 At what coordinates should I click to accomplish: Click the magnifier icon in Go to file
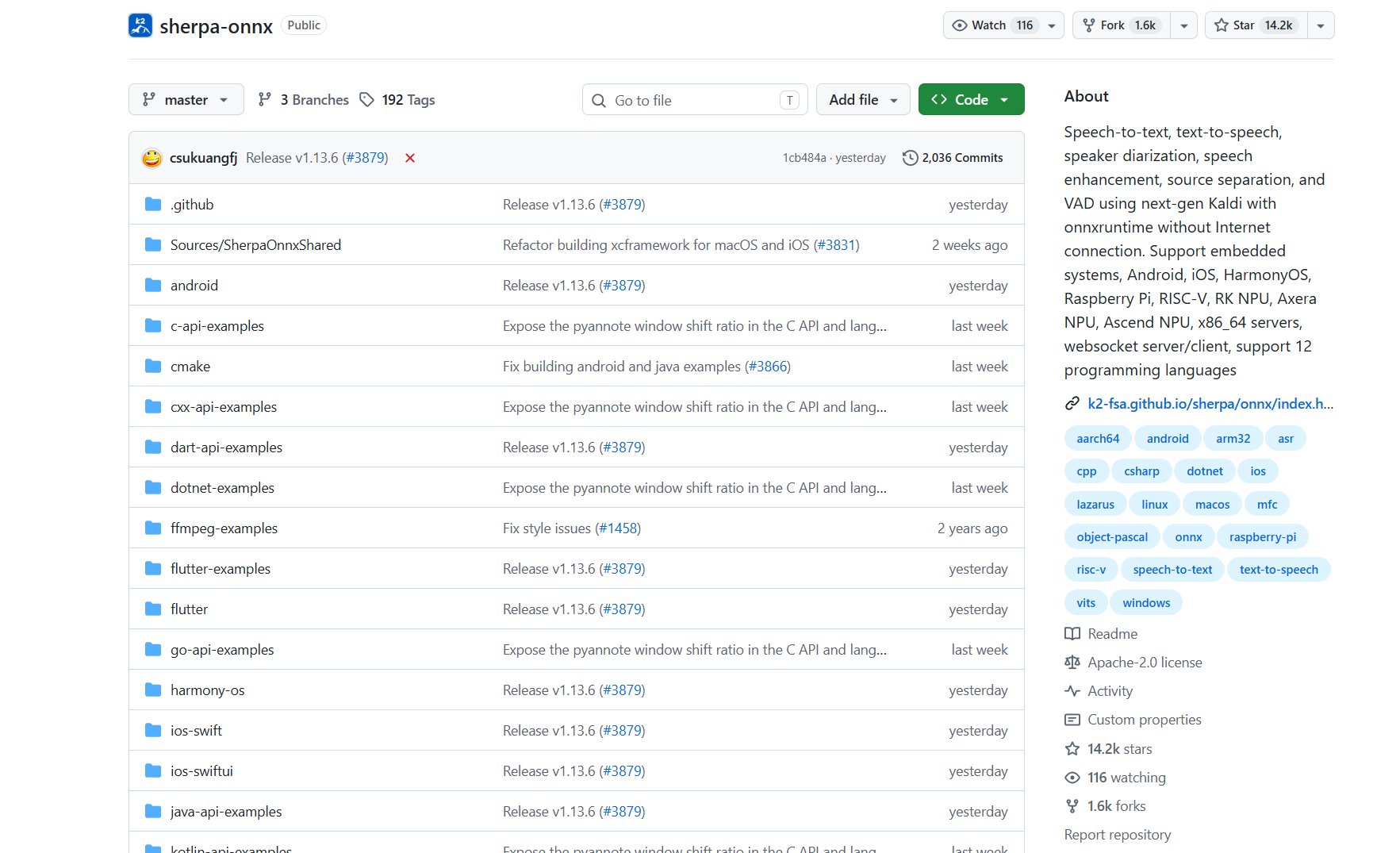[x=599, y=101]
